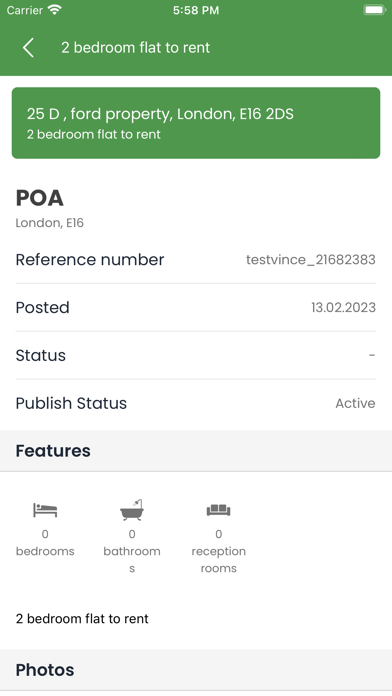Tap the '0 bedrooms' label
This screenshot has height=696, width=392.
click(45, 542)
